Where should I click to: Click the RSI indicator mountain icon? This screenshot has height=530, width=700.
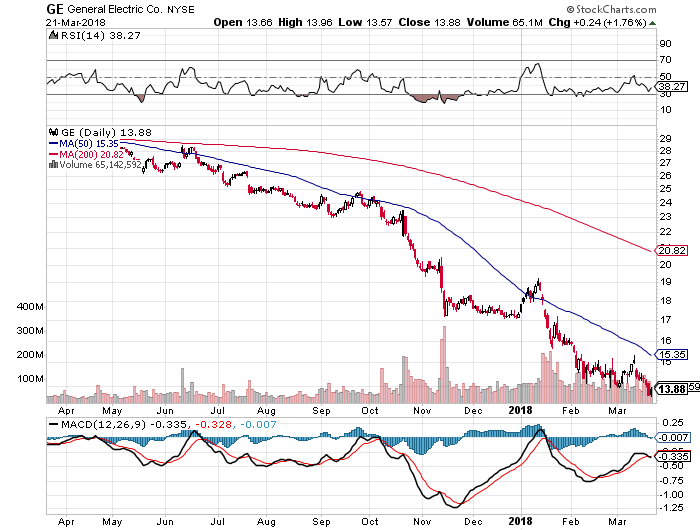tap(54, 35)
